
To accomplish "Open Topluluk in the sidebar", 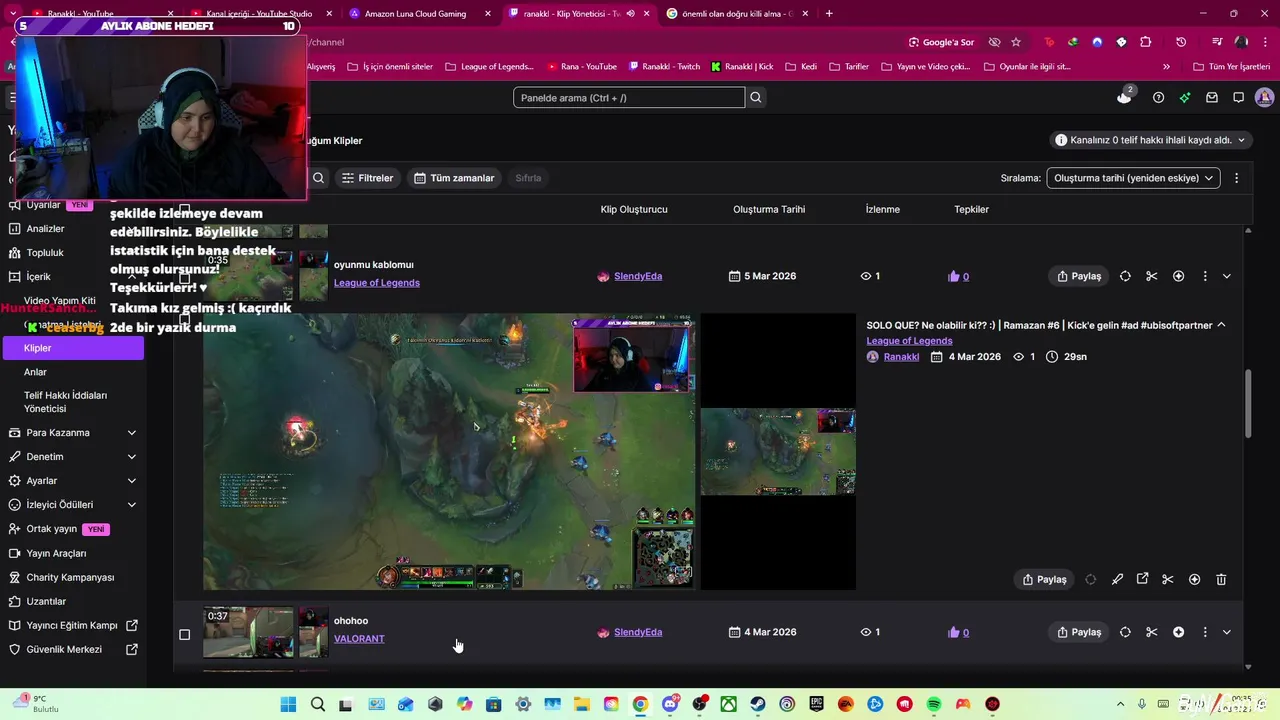I will [45, 253].
